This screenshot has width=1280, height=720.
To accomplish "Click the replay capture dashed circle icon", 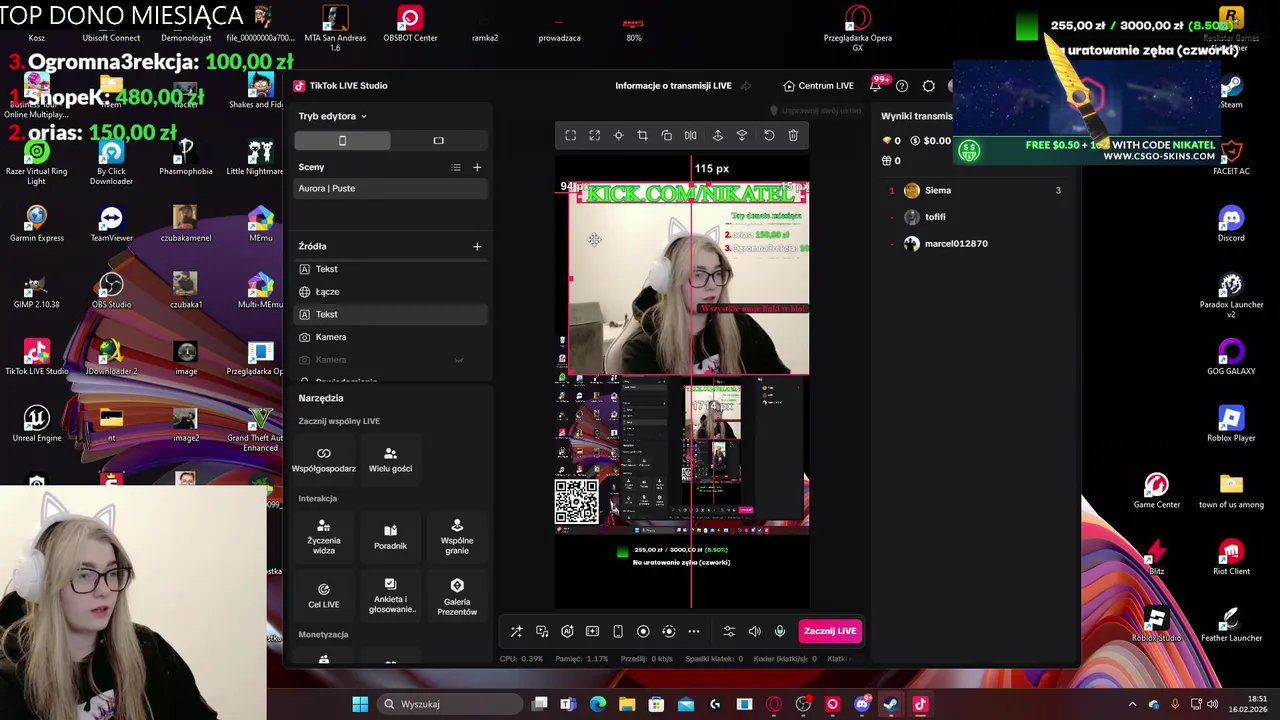I will (668, 631).
